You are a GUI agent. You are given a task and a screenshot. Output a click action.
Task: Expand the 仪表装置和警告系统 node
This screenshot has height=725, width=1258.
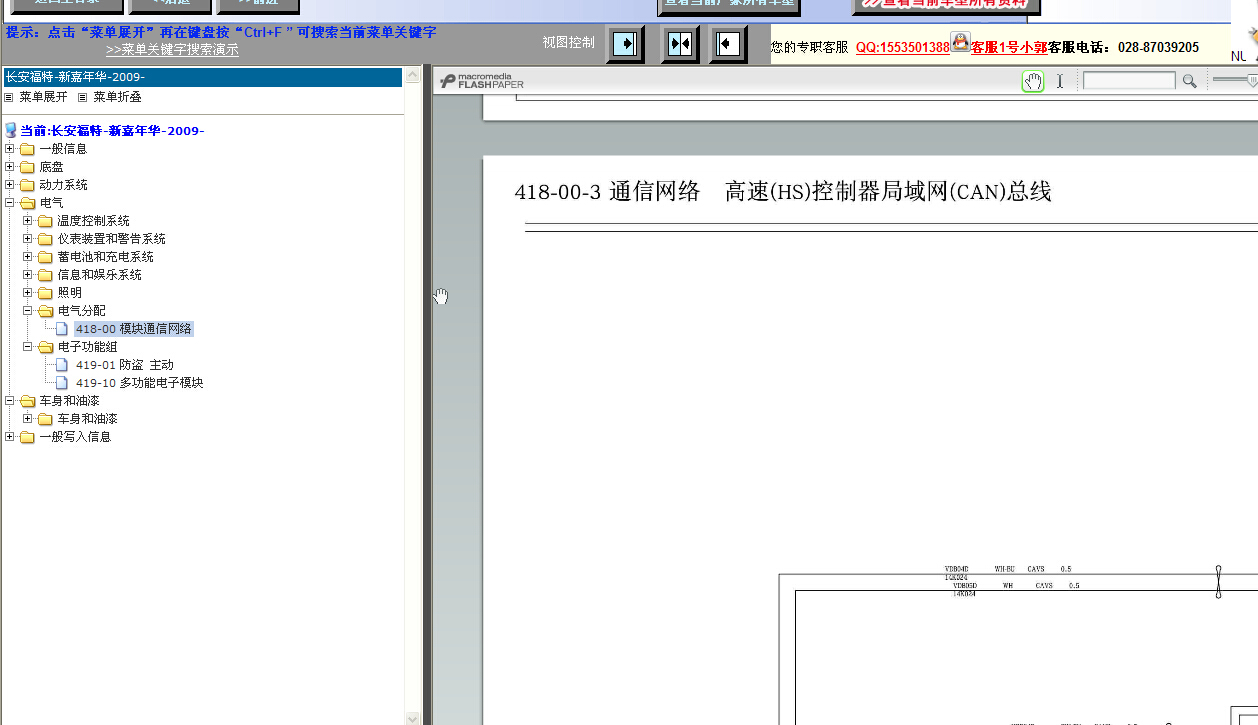[x=28, y=239]
